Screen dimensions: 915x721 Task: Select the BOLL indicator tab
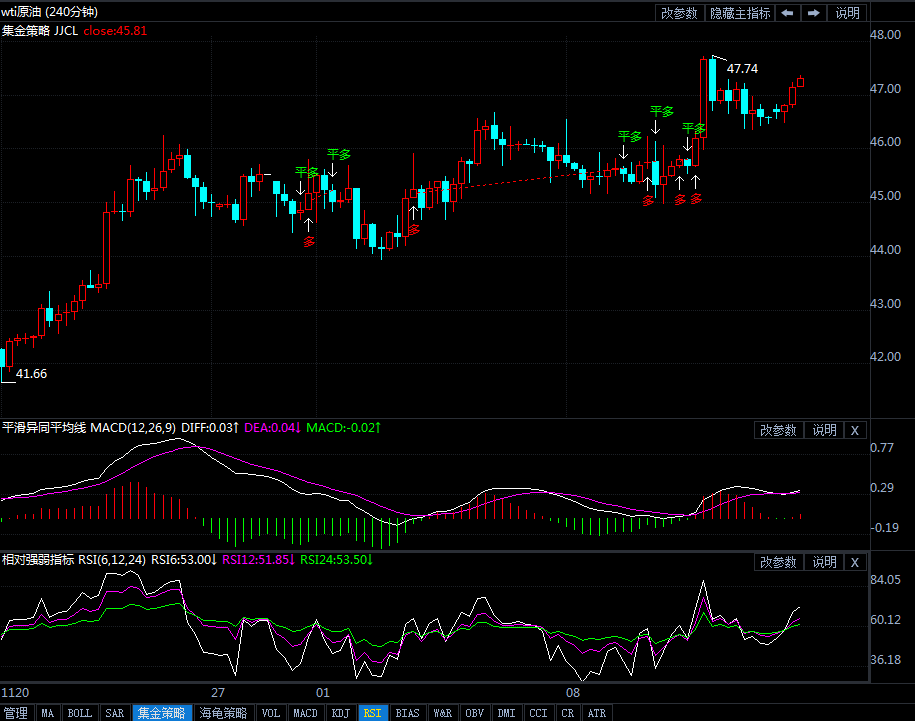[x=80, y=713]
